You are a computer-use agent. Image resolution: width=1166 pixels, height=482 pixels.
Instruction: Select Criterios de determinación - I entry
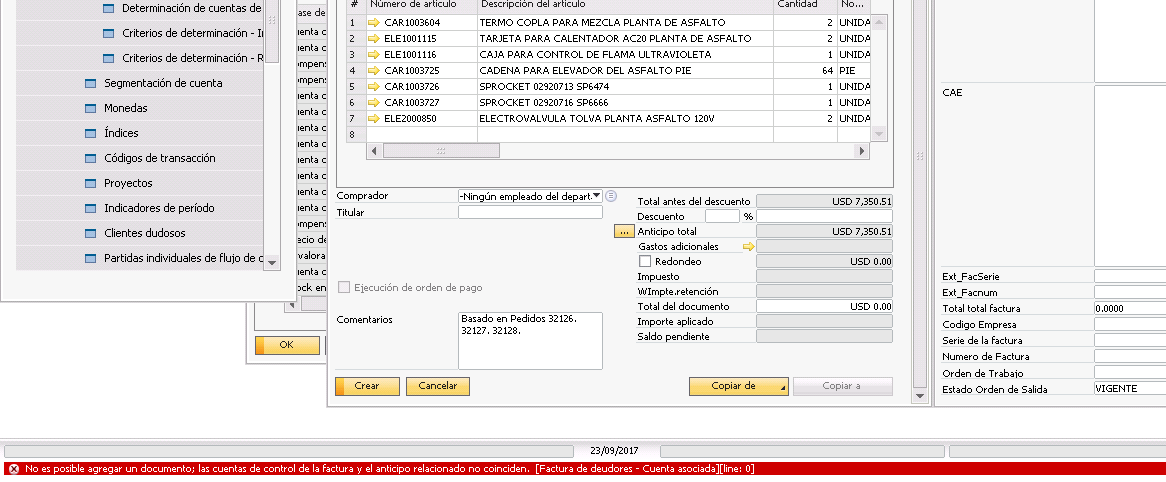tap(192, 33)
